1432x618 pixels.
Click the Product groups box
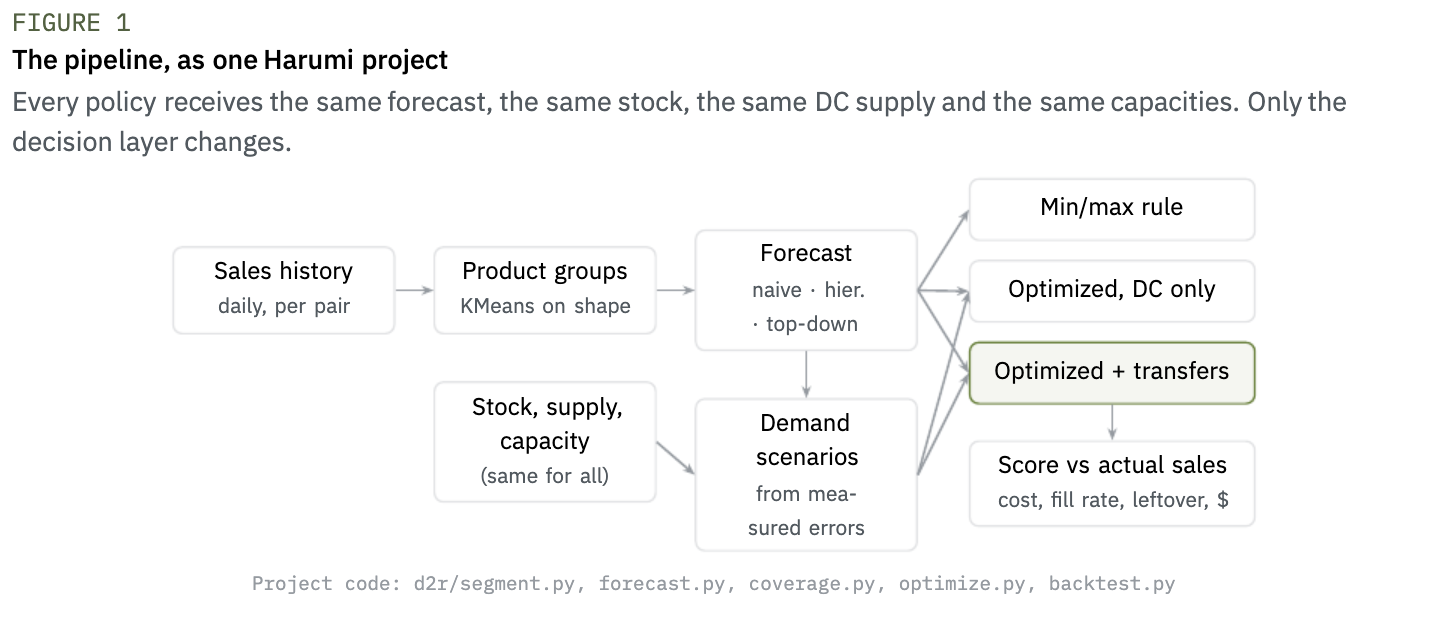pyautogui.click(x=545, y=290)
